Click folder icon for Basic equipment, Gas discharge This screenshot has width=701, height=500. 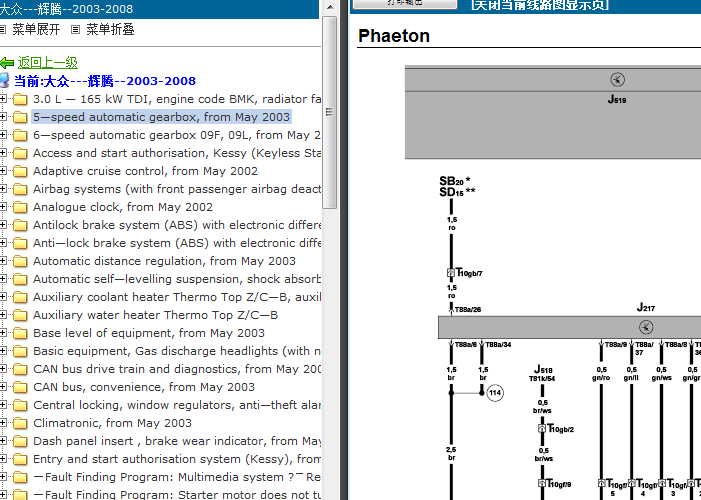tap(20, 351)
